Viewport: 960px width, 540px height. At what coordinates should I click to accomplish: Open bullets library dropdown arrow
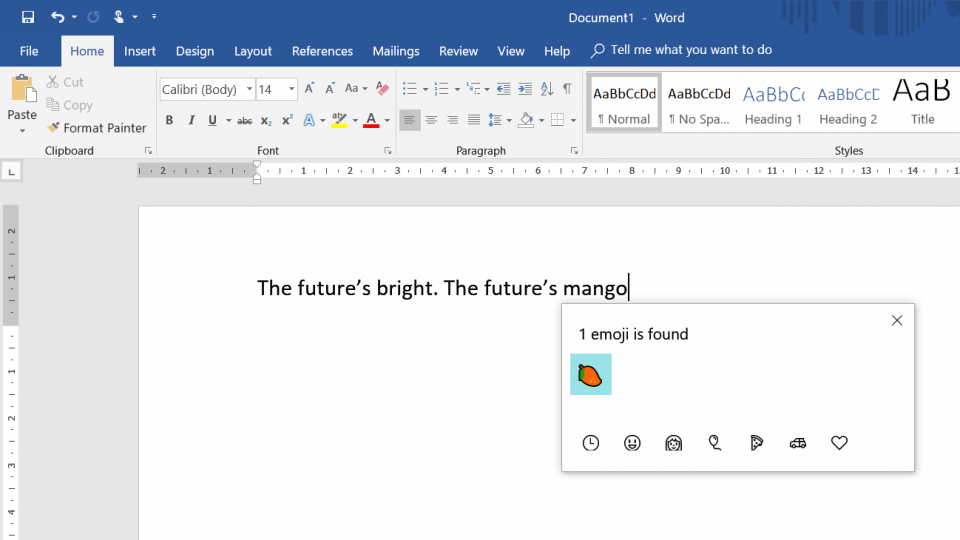coord(425,89)
